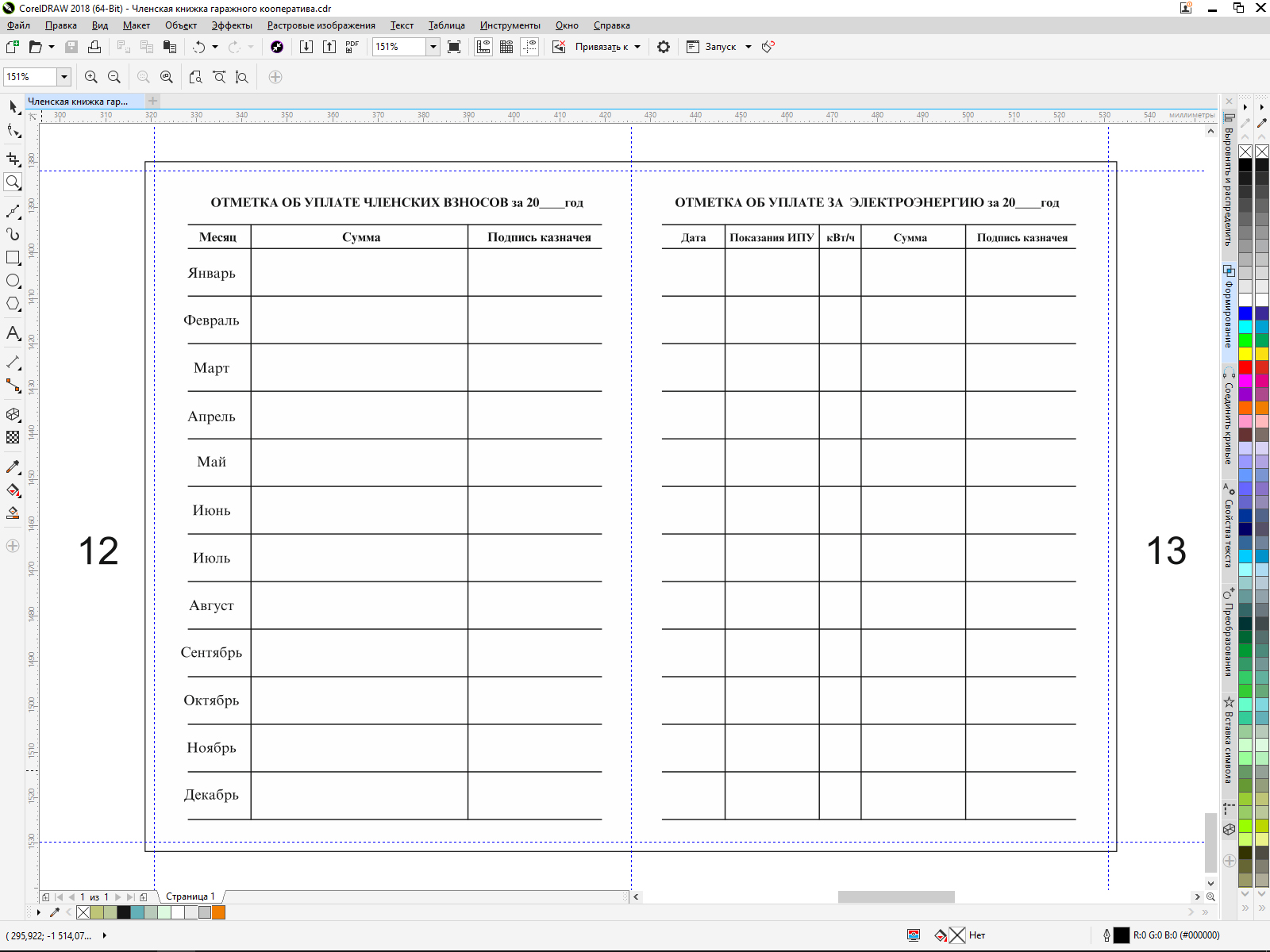Pick the orange swatch in document palette
The height and width of the screenshot is (952, 1270).
(x=219, y=912)
